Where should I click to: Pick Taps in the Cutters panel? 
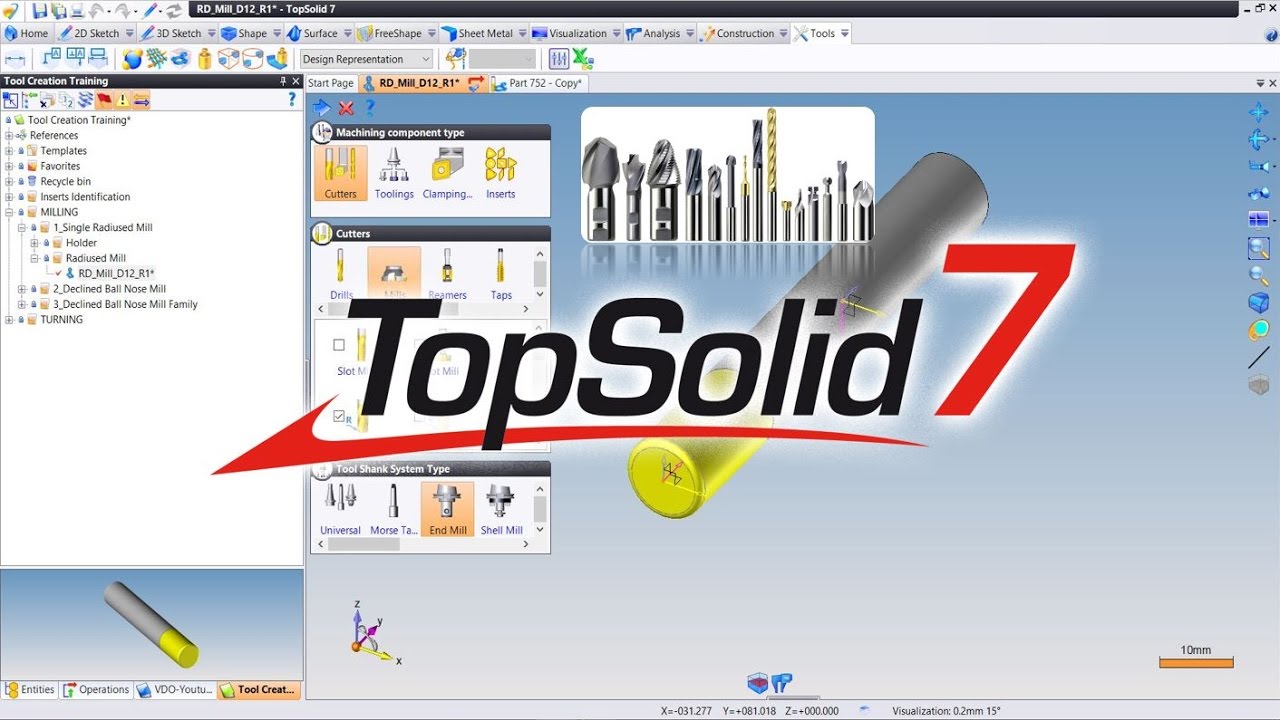tap(501, 273)
